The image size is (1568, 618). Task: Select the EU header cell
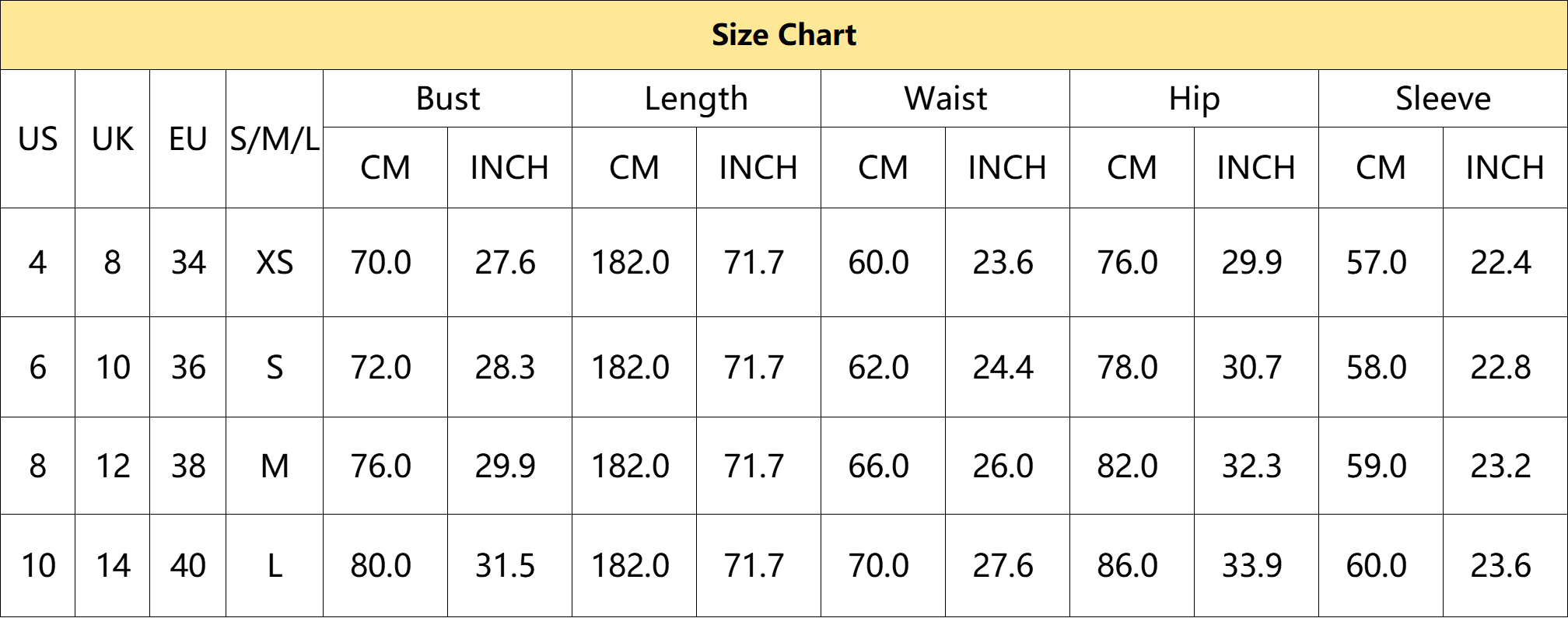(187, 139)
